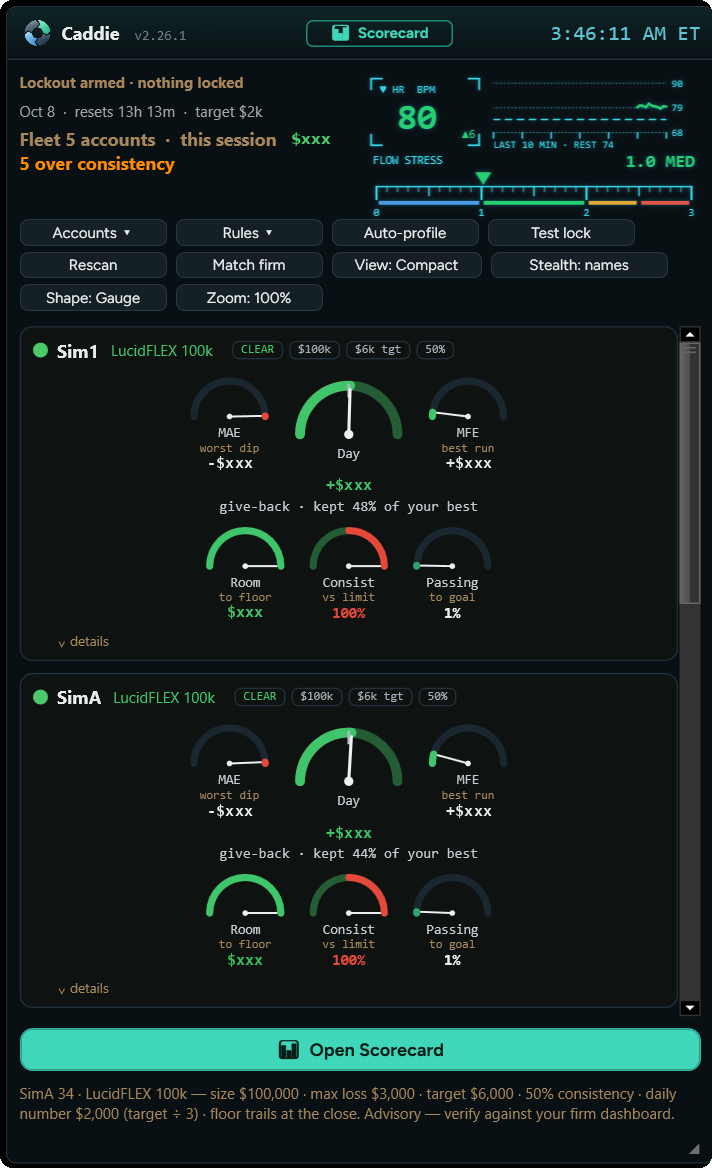The image size is (712, 1168).
Task: Click the 80 BPM readout
Action: click(x=417, y=118)
